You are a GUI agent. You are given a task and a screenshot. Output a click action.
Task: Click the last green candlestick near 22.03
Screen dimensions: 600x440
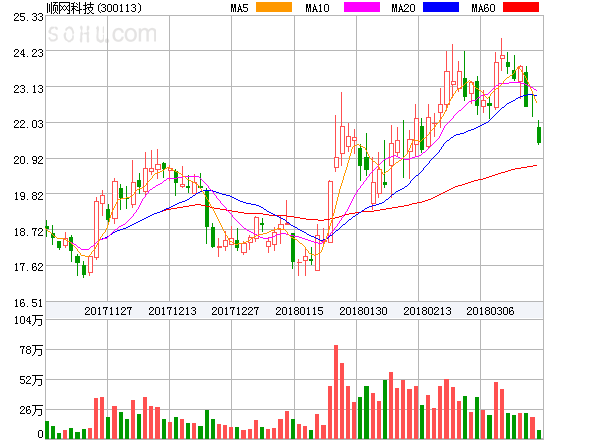pyautogui.click(x=539, y=133)
